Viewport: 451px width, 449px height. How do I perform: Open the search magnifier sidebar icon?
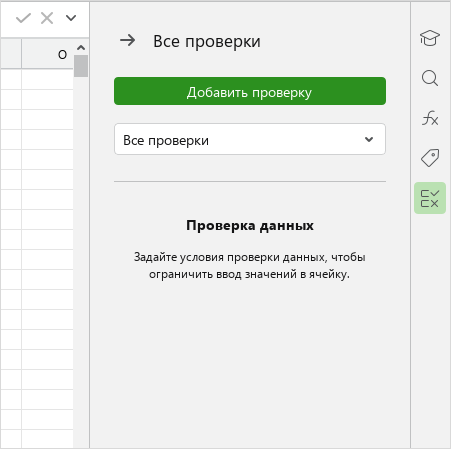pyautogui.click(x=430, y=78)
